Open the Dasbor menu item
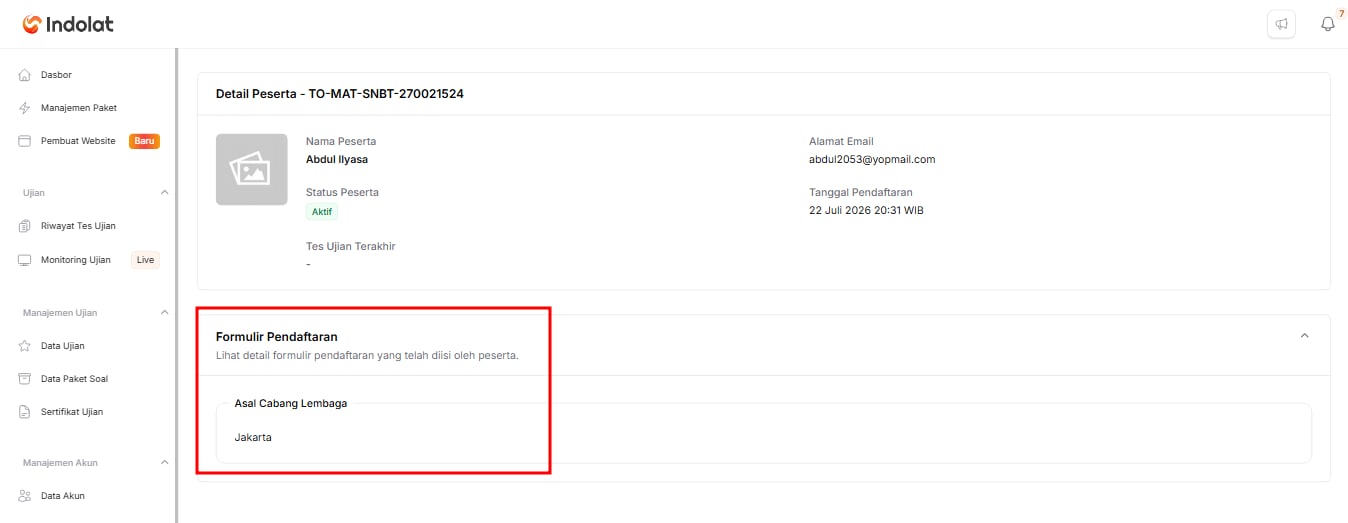Viewport: 1348px width, 523px height. click(56, 75)
